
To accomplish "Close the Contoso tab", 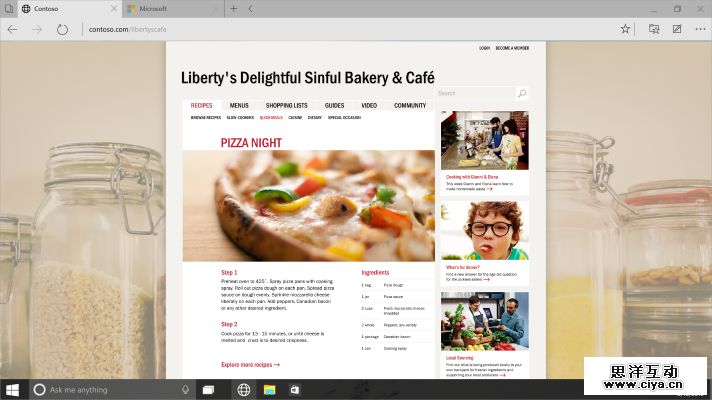I will point(114,9).
